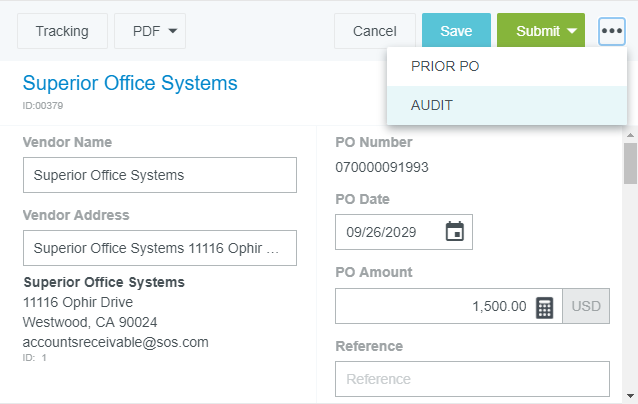
Task: Edit the PO Date text field
Action: coord(388,232)
